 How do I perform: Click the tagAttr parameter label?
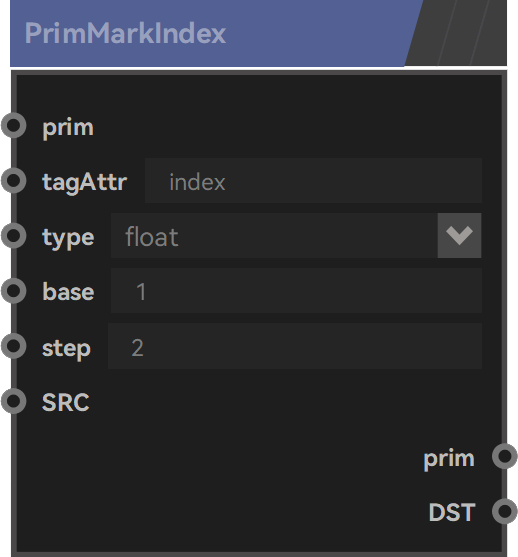tap(85, 182)
